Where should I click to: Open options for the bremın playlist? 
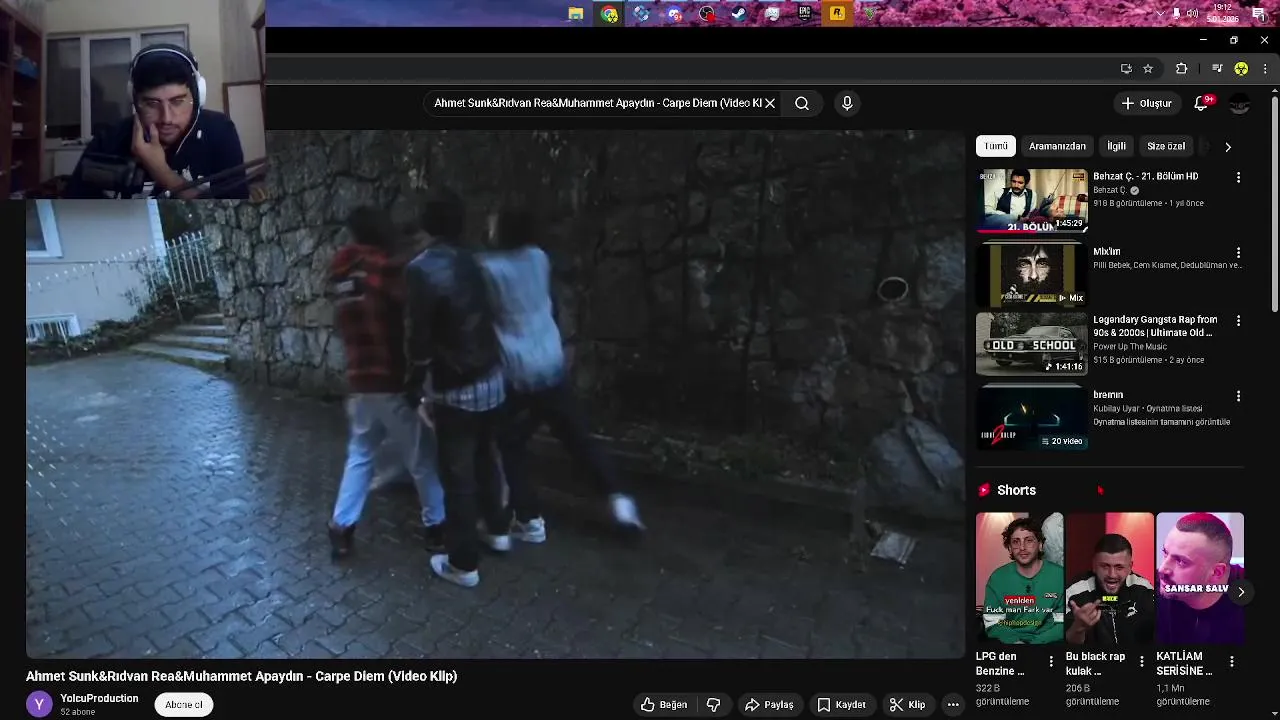tap(1238, 396)
